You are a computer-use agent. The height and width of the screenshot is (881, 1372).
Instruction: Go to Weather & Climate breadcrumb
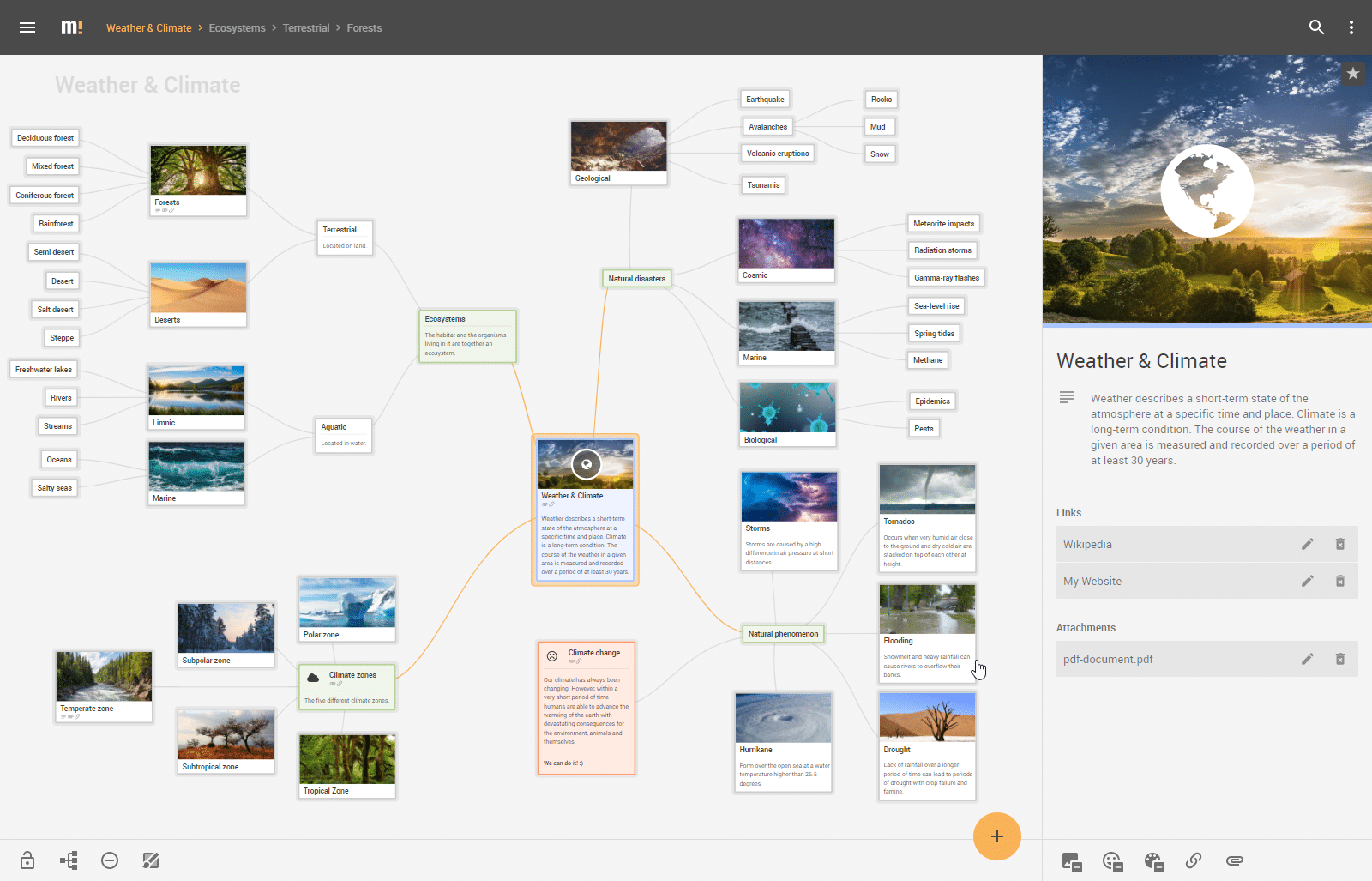[x=148, y=27]
